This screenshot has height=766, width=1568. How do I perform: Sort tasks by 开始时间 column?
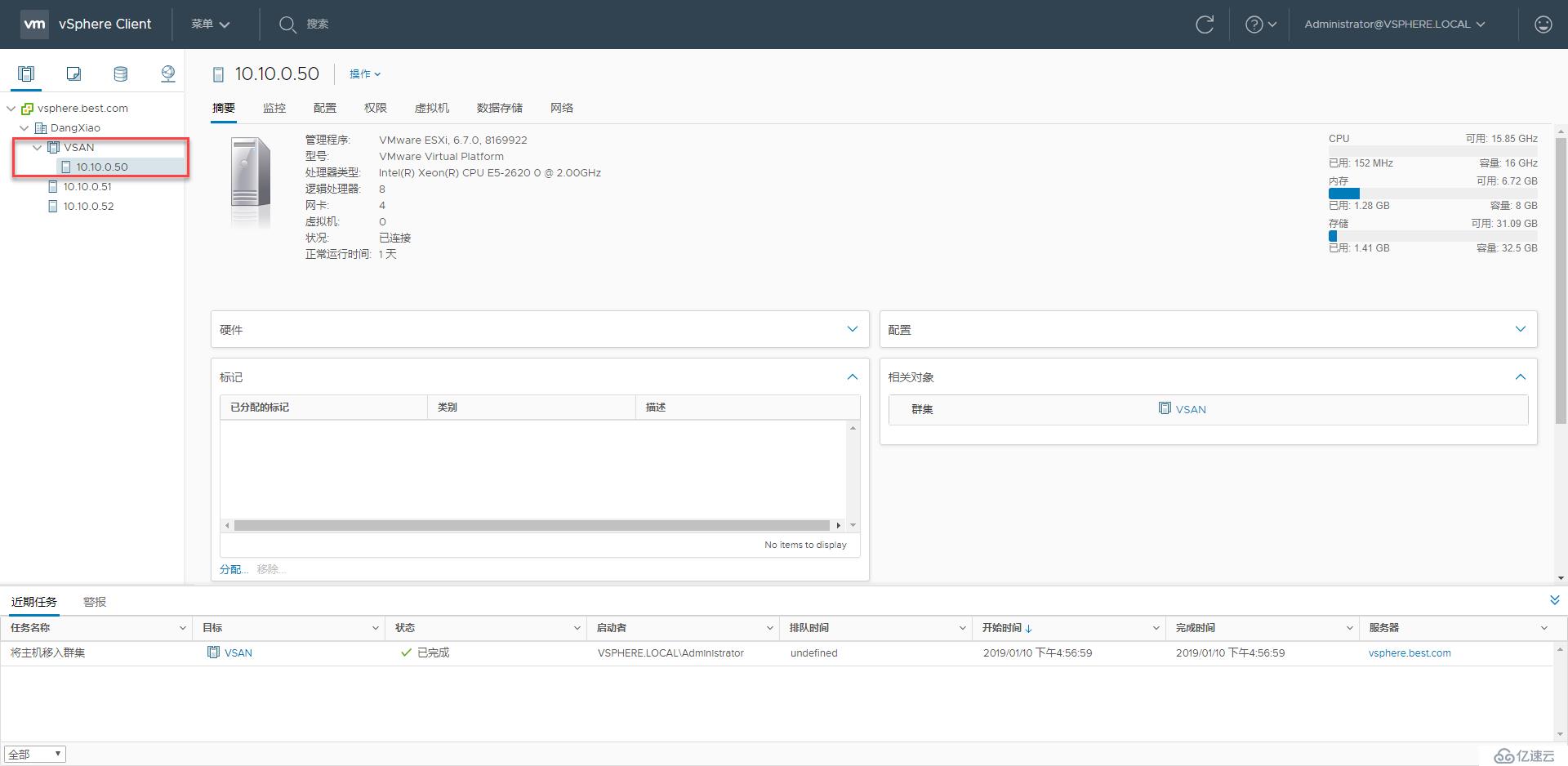[1002, 628]
